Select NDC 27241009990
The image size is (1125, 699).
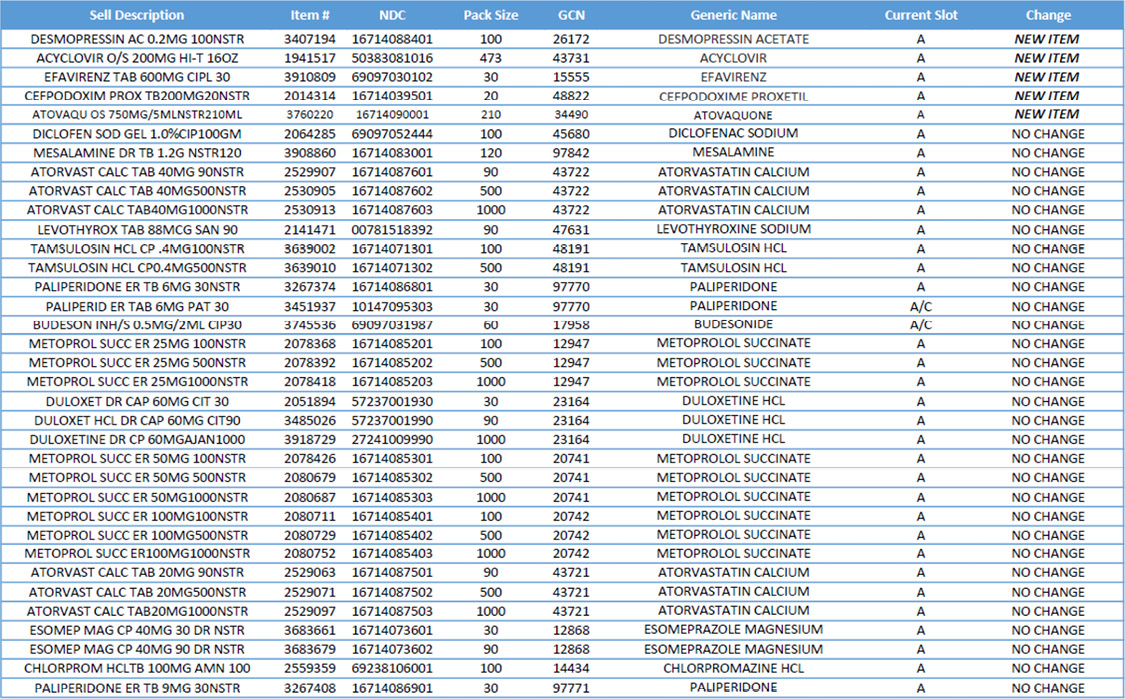(x=392, y=439)
